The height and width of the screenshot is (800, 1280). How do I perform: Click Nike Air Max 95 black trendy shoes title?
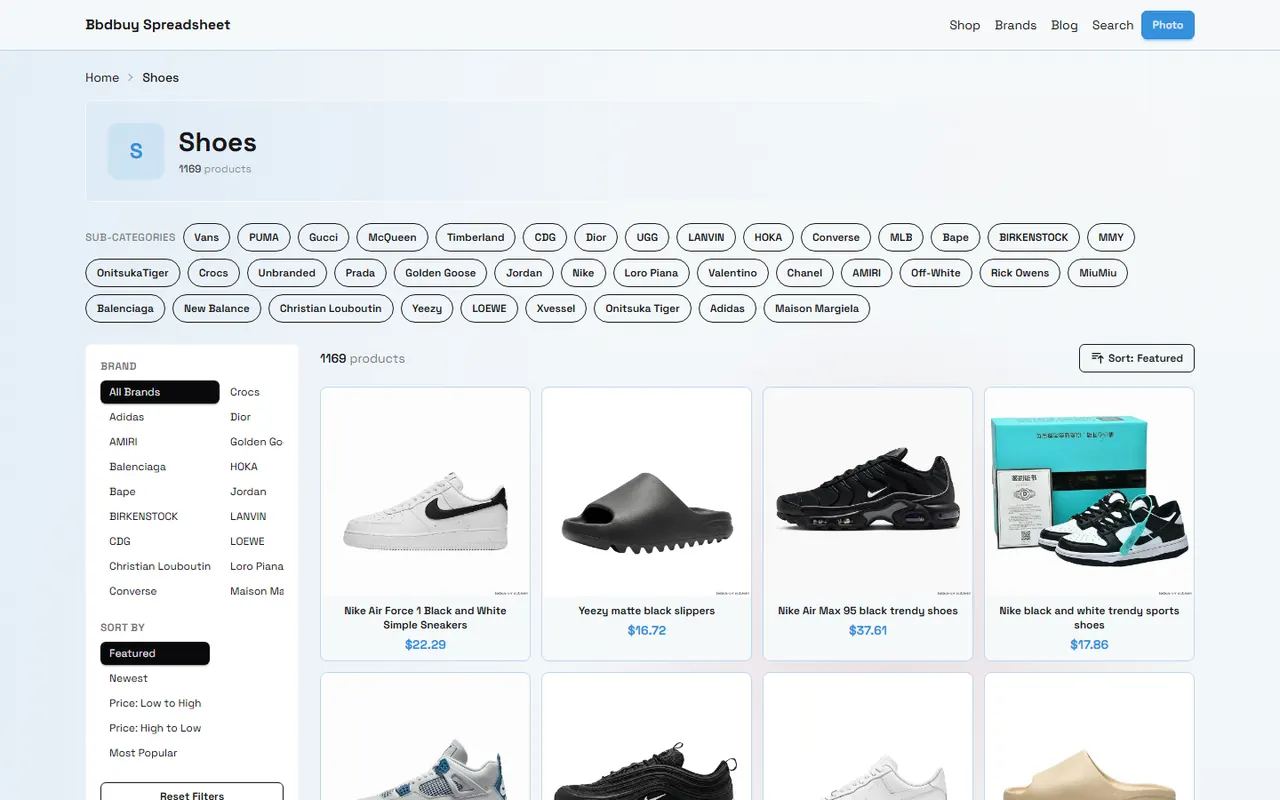pos(868,611)
